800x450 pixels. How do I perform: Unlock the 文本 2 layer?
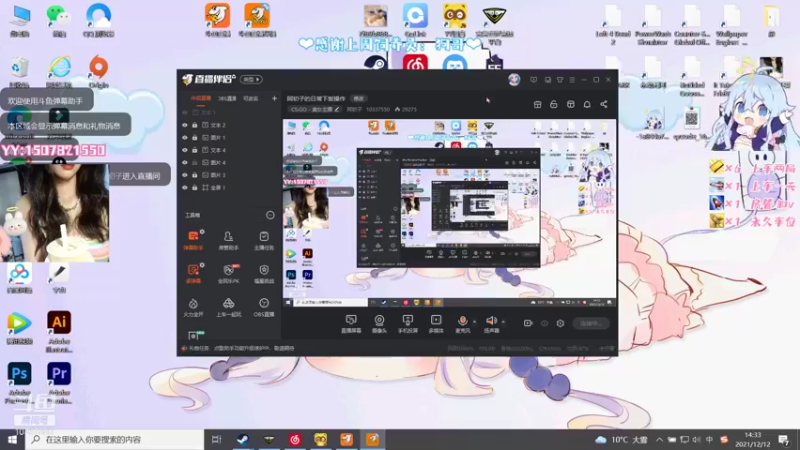click(194, 125)
